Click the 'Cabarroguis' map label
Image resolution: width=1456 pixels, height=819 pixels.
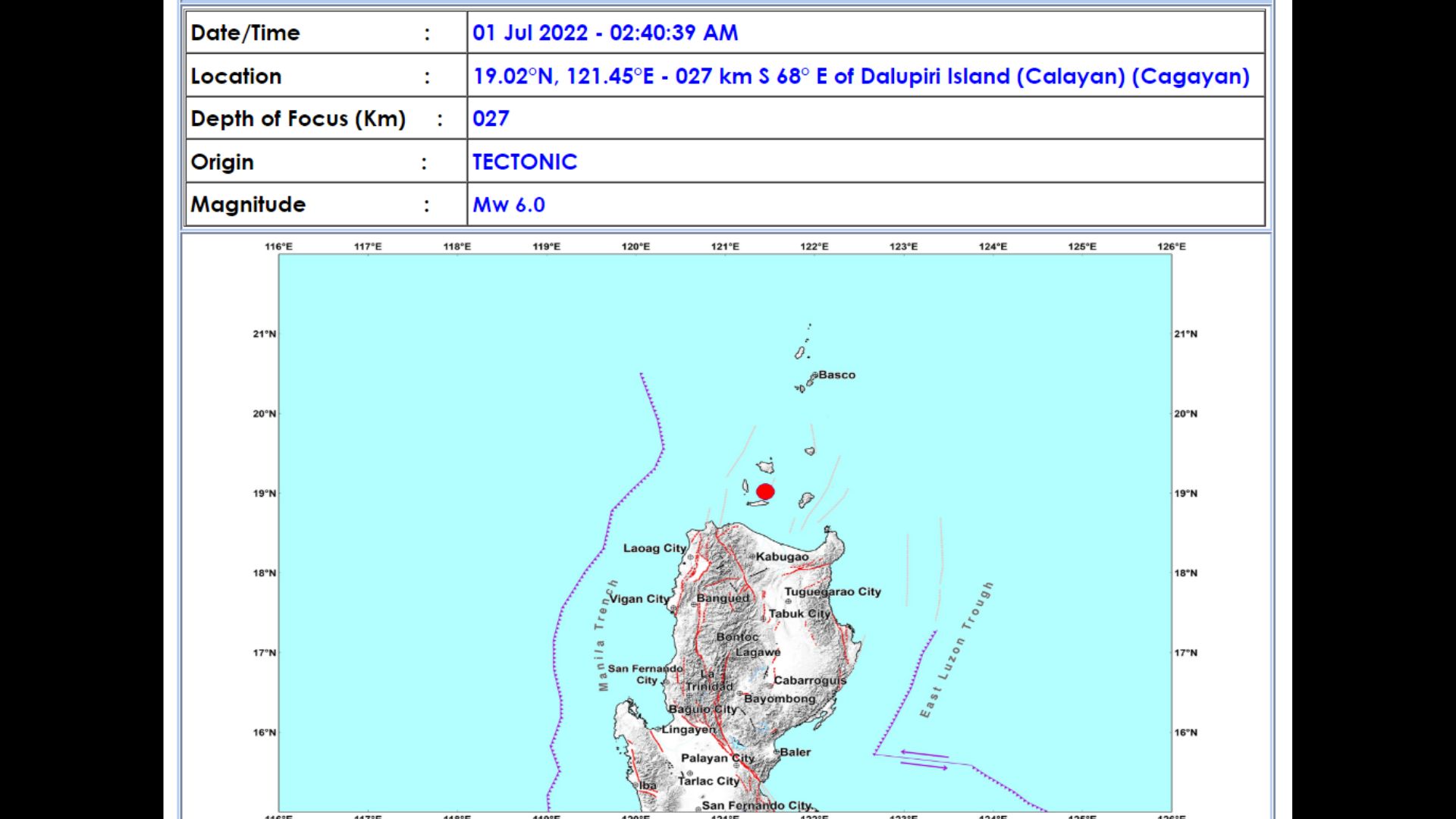(810, 680)
